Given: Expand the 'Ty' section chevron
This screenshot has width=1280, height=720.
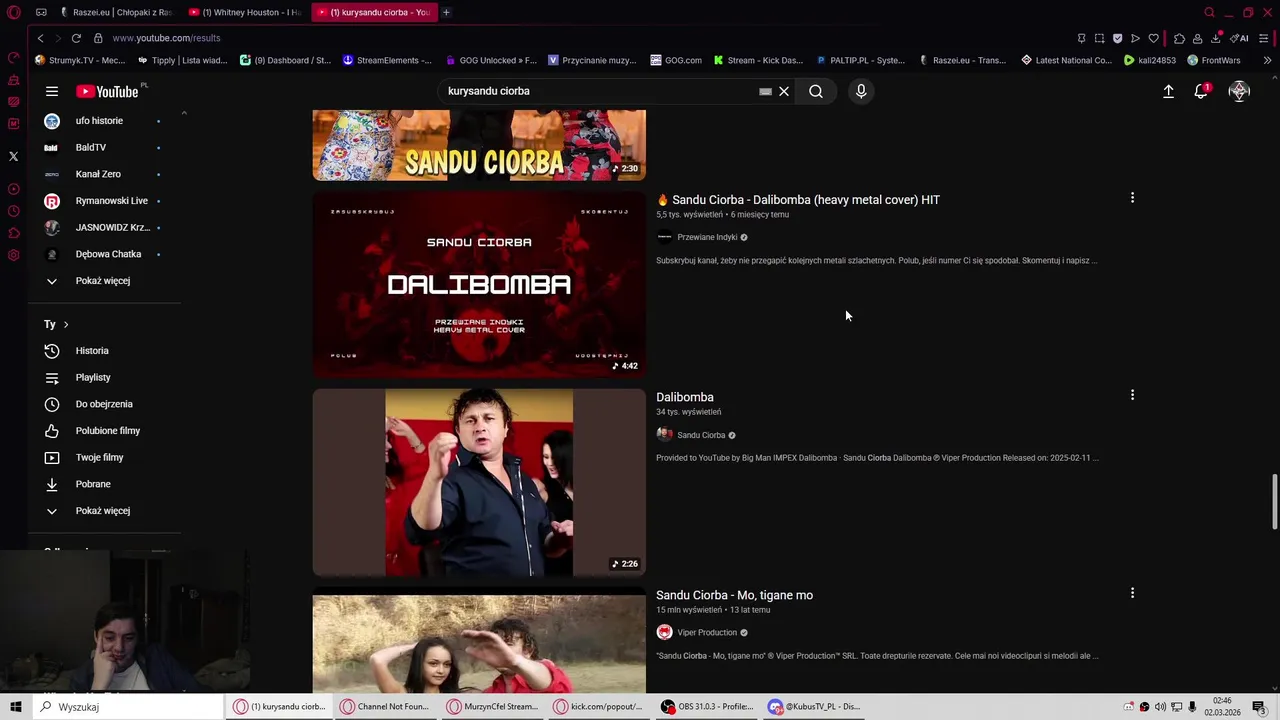Looking at the screenshot, I should pos(66,325).
